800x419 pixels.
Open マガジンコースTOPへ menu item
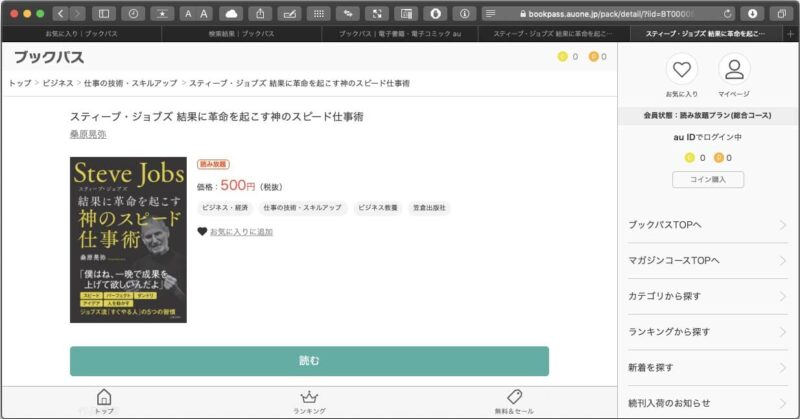click(x=708, y=261)
